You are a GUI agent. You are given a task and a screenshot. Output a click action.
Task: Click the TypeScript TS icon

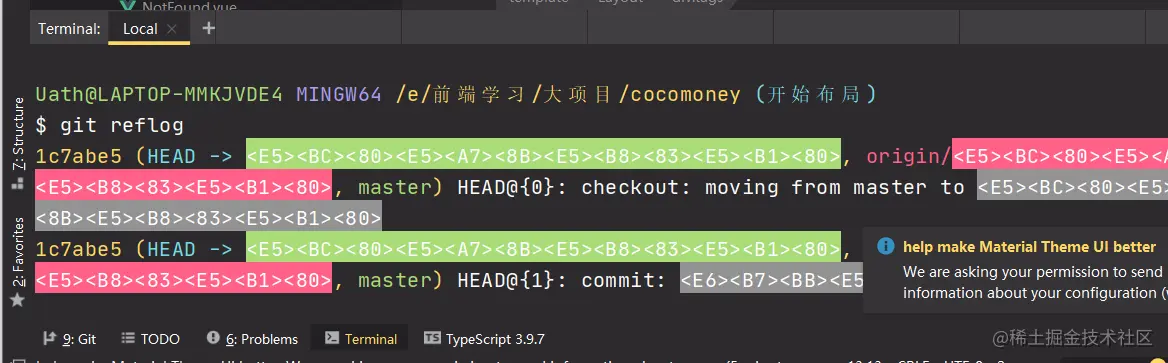(432, 338)
